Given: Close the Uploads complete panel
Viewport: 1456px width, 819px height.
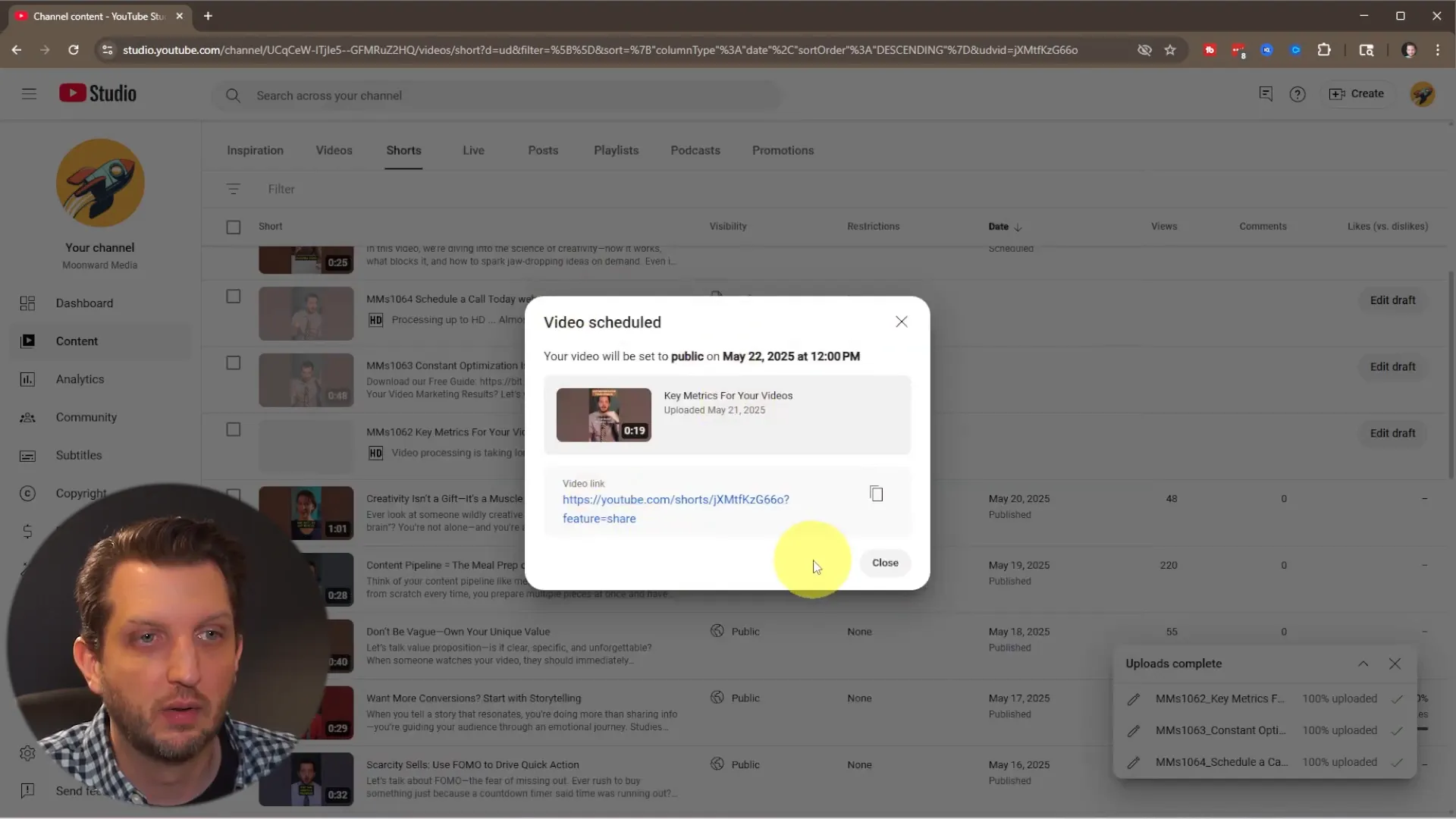Looking at the screenshot, I should [1395, 664].
